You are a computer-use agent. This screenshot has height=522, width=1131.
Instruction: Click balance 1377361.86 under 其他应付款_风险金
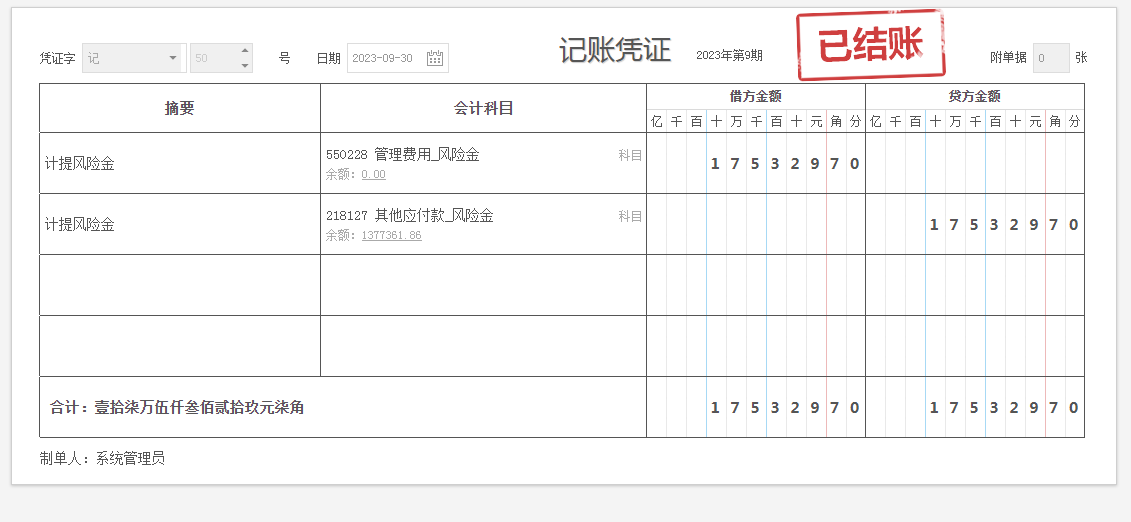pos(391,235)
